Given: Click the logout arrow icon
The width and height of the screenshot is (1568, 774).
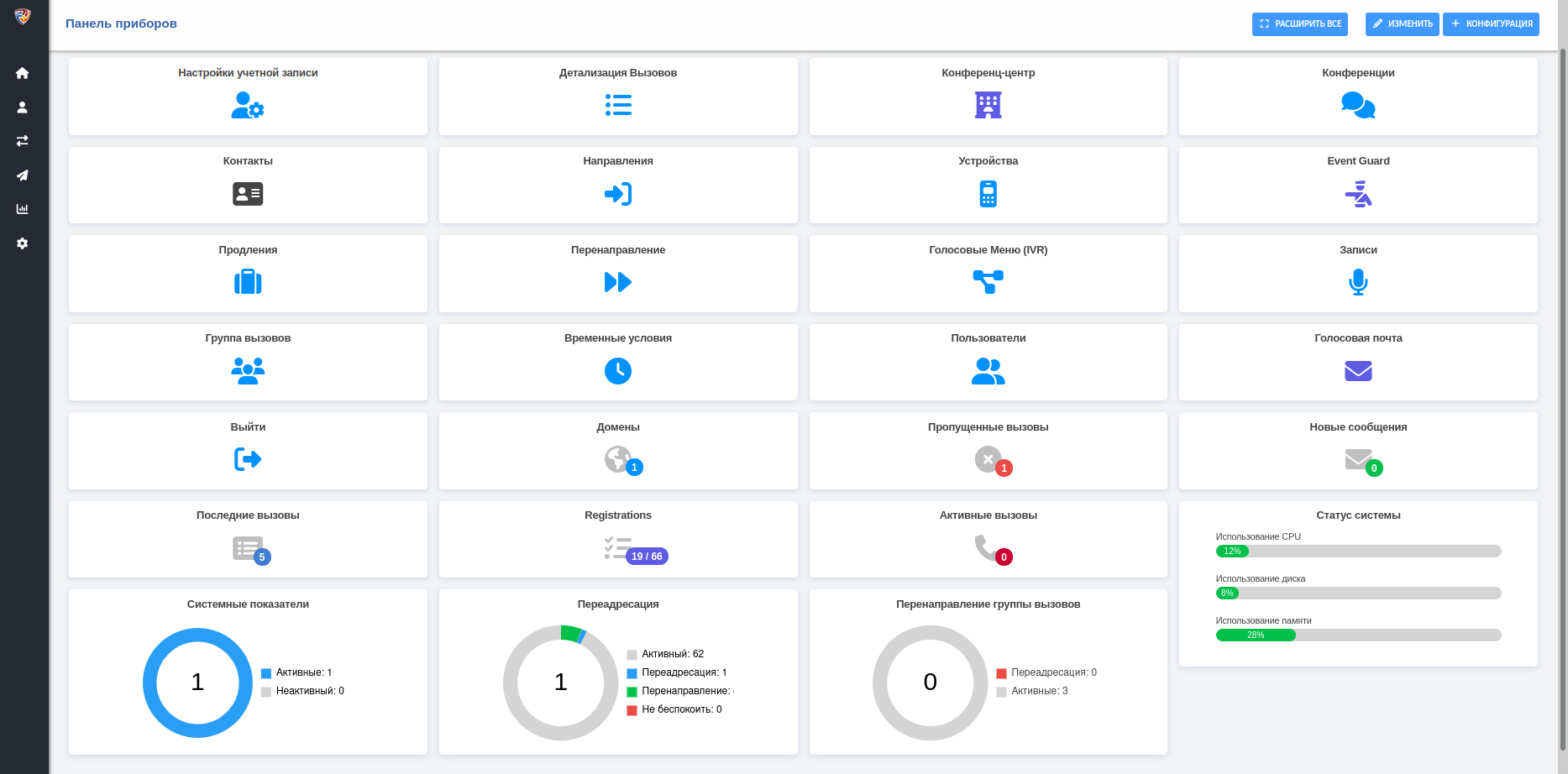Looking at the screenshot, I should (248, 459).
